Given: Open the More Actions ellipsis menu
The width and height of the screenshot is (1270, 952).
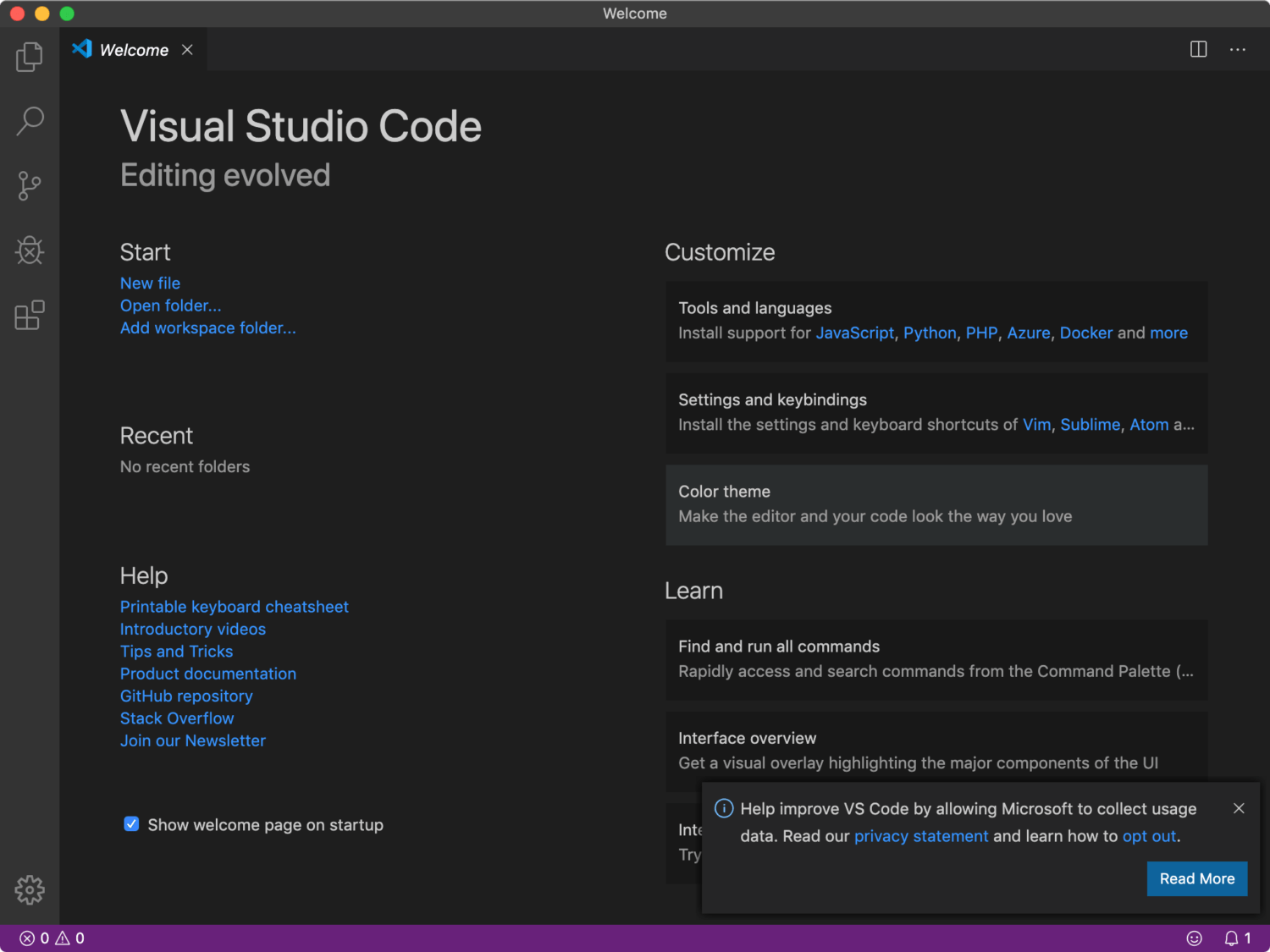Looking at the screenshot, I should (1238, 49).
